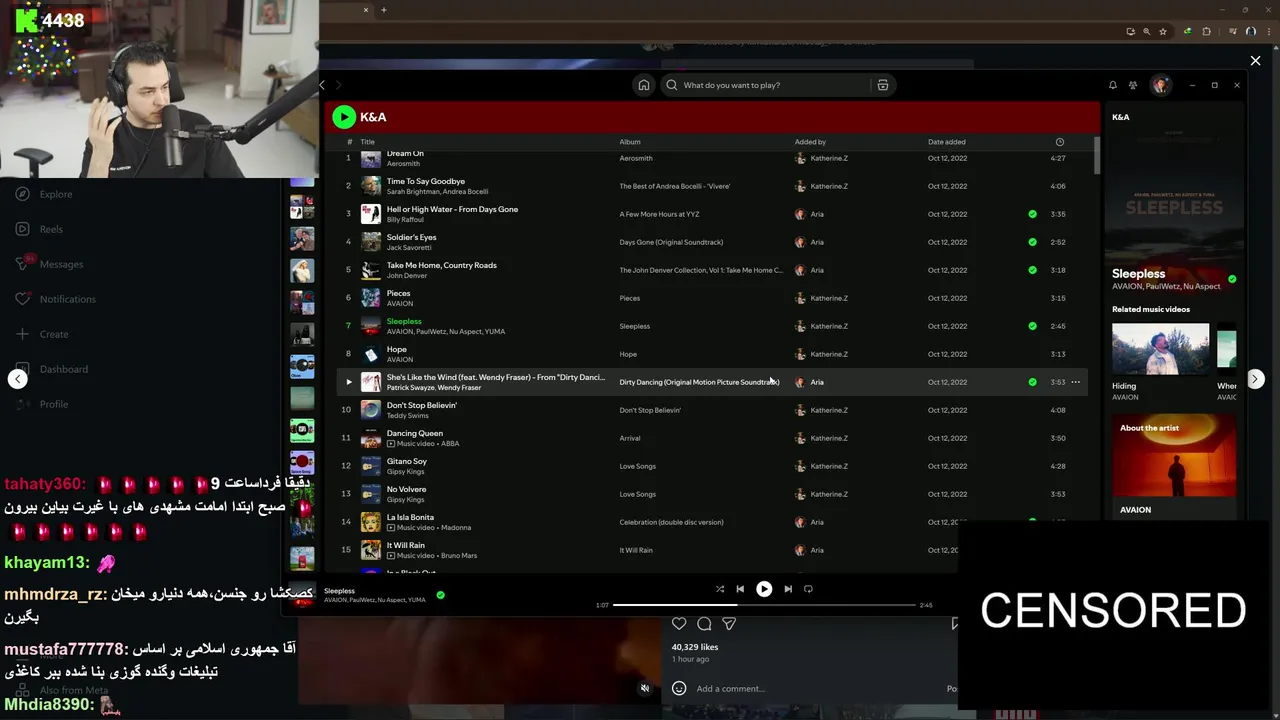
Task: Unmute the Instagram video speaker icon
Action: 645,688
